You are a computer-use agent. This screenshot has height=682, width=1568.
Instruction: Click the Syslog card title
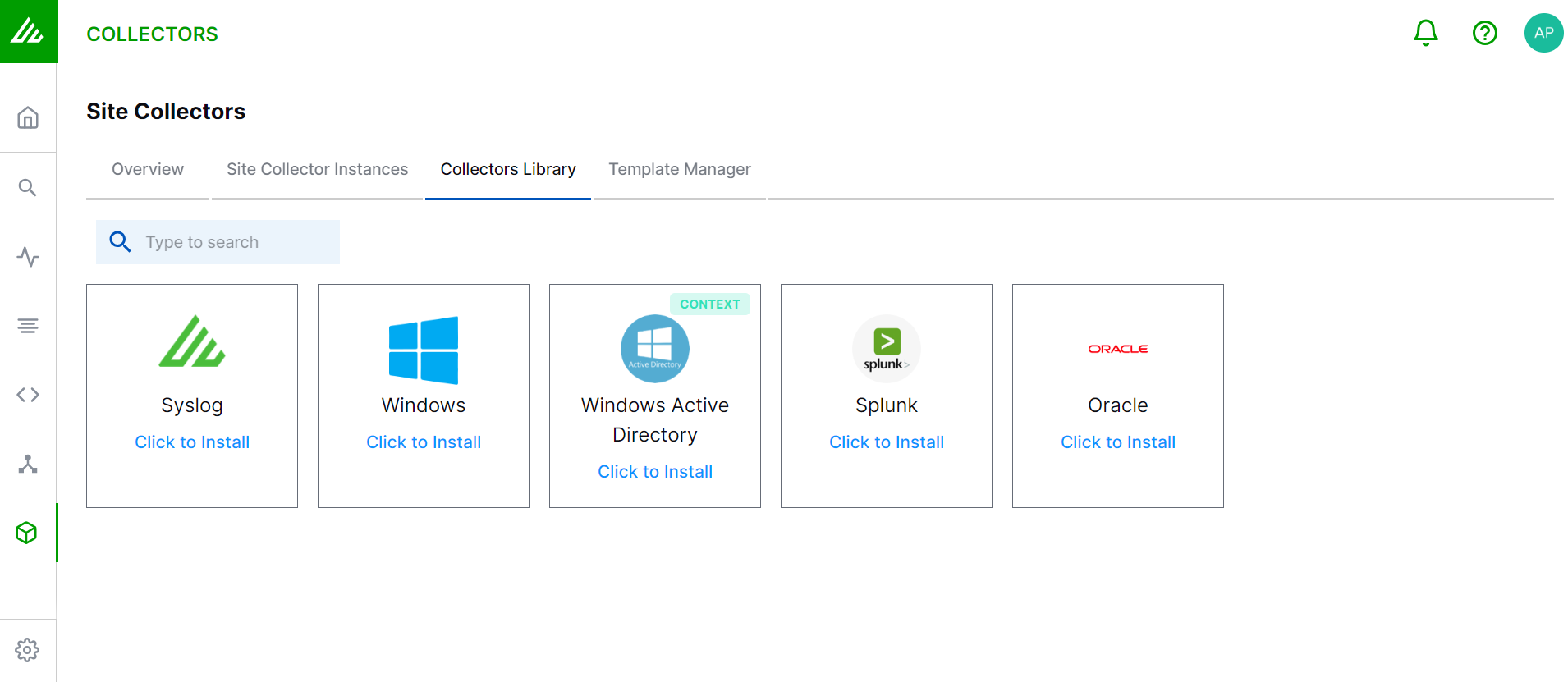tap(192, 405)
